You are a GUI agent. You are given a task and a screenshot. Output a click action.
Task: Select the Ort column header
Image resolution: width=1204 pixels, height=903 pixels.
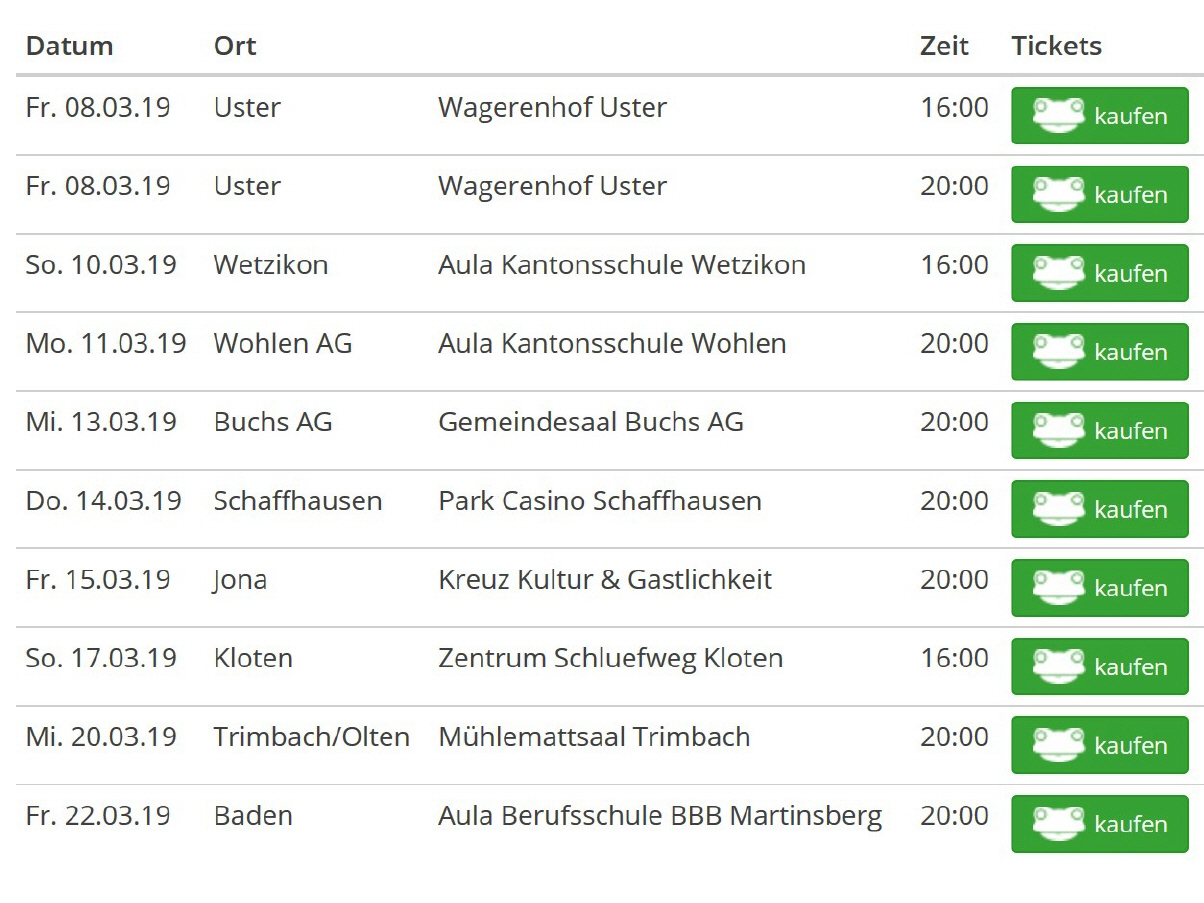pyautogui.click(x=235, y=46)
